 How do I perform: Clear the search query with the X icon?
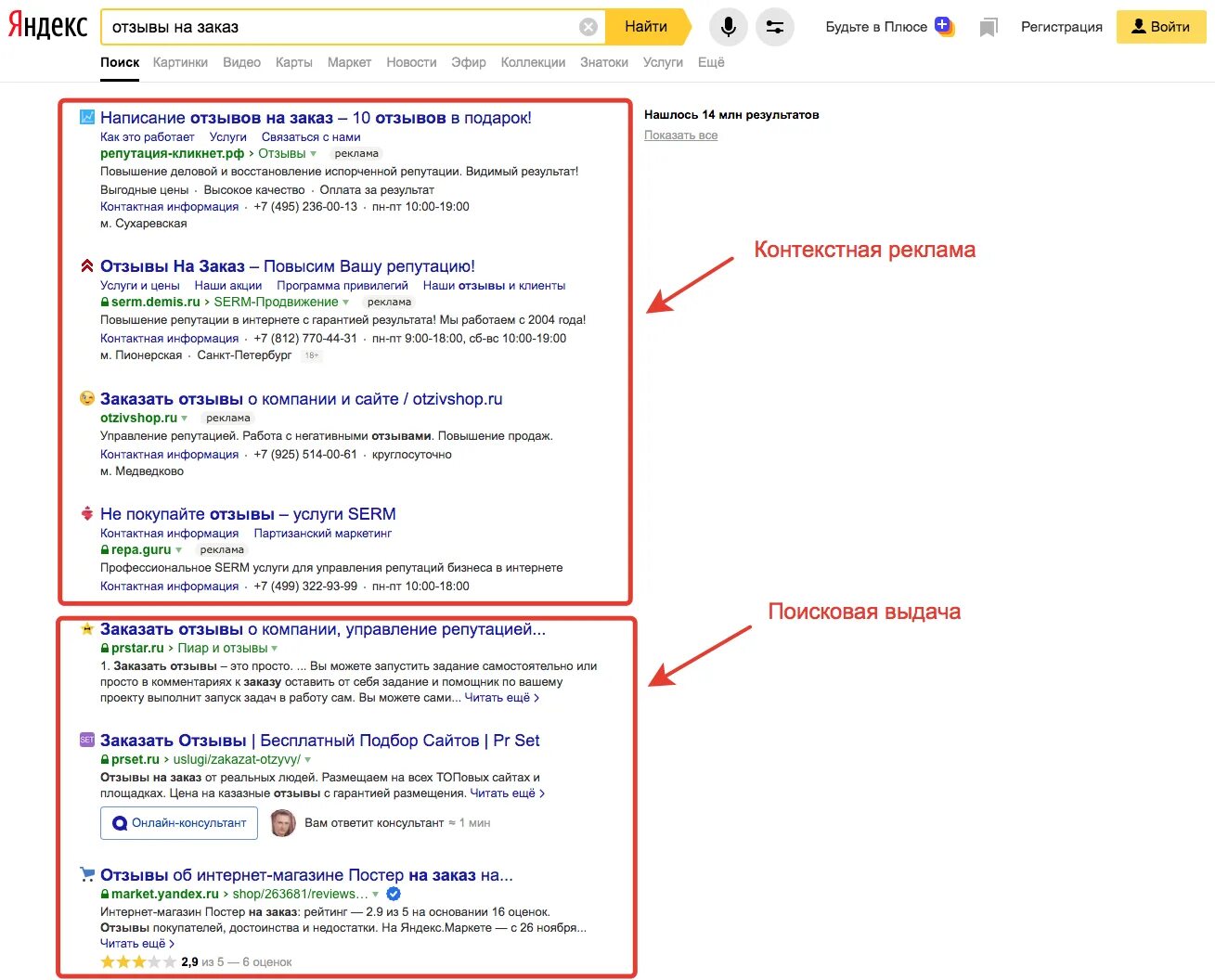pyautogui.click(x=588, y=27)
